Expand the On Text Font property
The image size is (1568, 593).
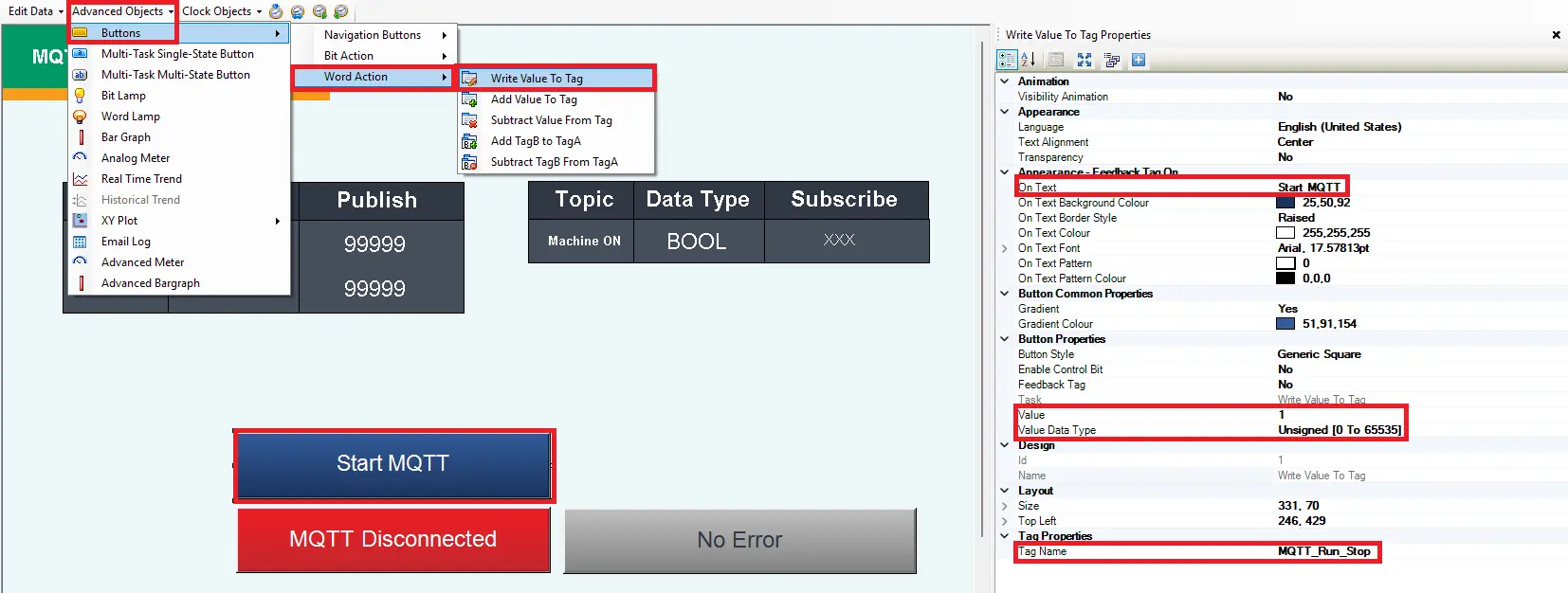tap(1005, 248)
